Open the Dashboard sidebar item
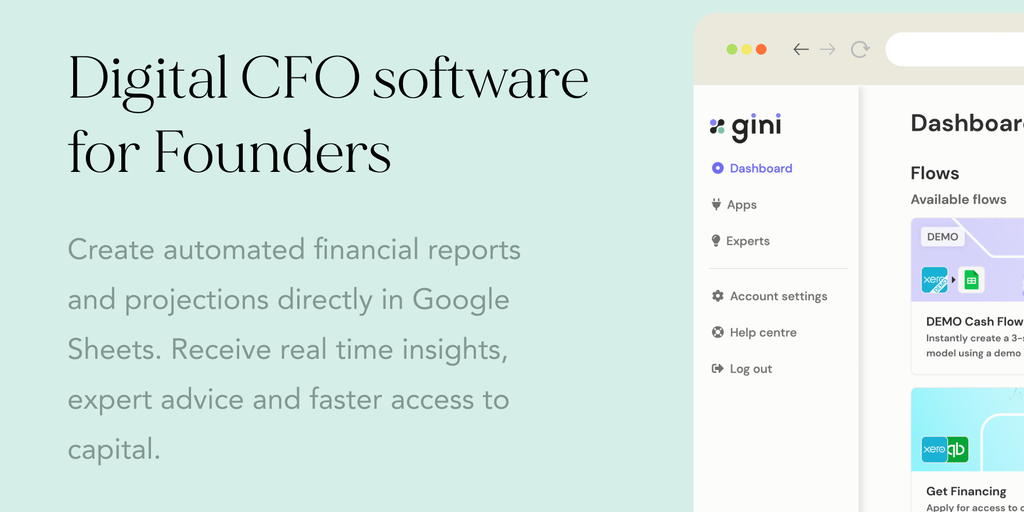1024x512 pixels. [760, 169]
